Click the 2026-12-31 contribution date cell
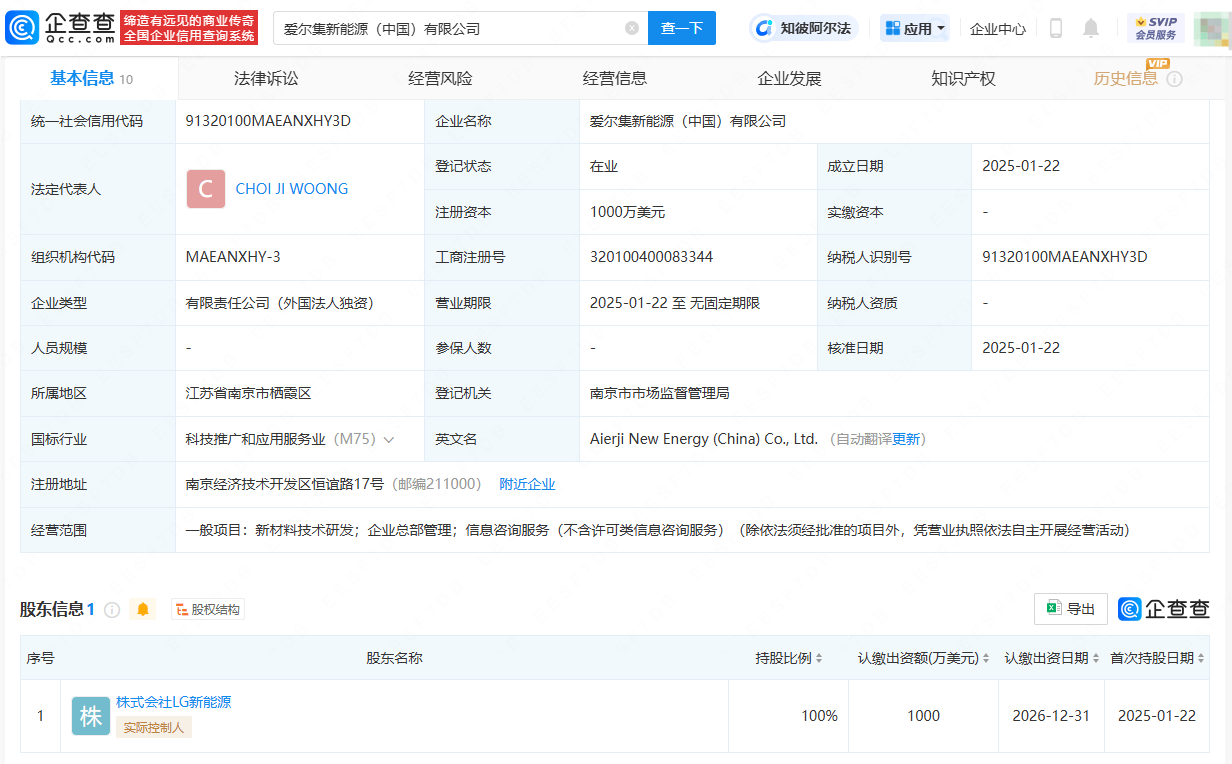The height and width of the screenshot is (764, 1232). coord(1052,716)
